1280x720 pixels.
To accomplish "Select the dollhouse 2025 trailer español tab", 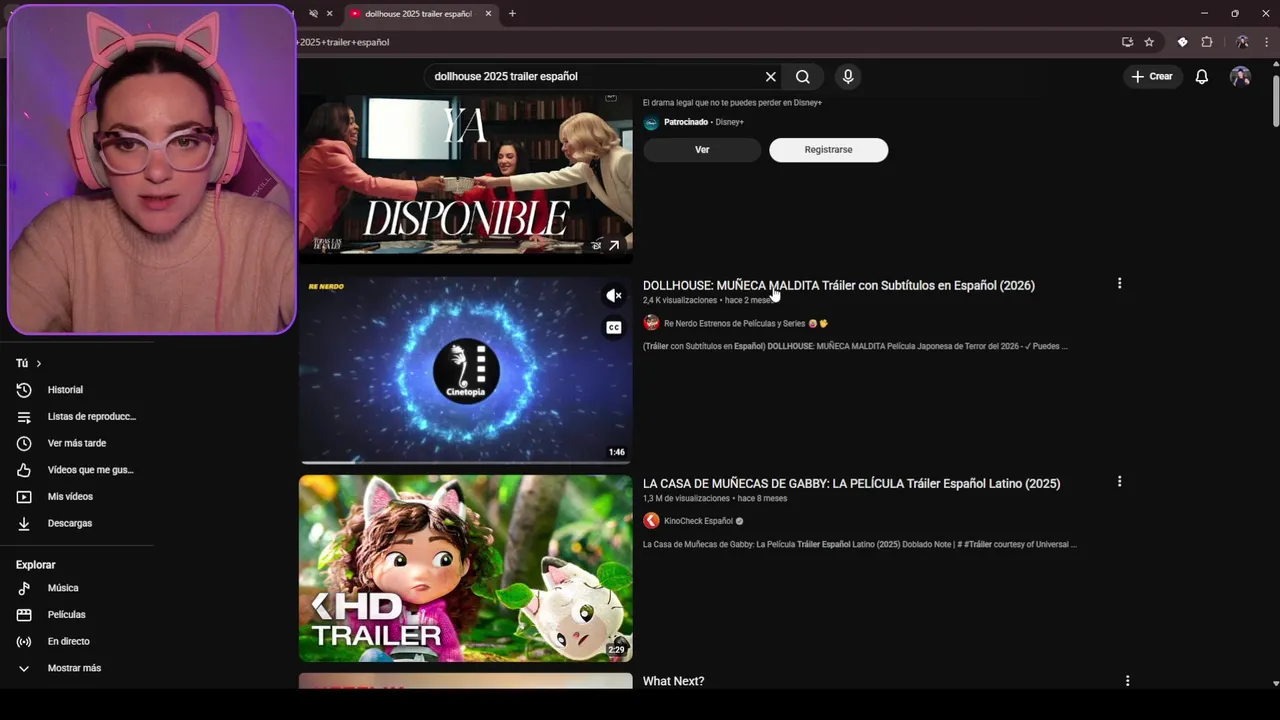I will pos(420,14).
